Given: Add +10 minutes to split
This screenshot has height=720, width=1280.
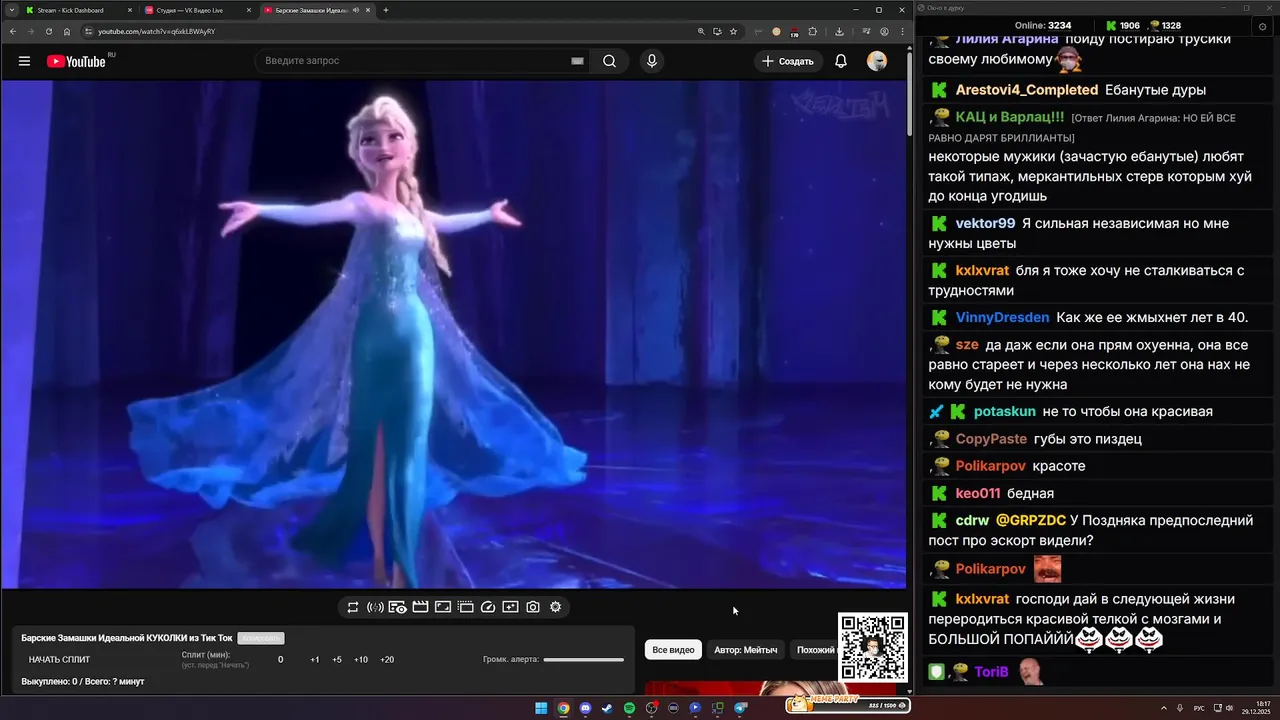Looking at the screenshot, I should 361,660.
